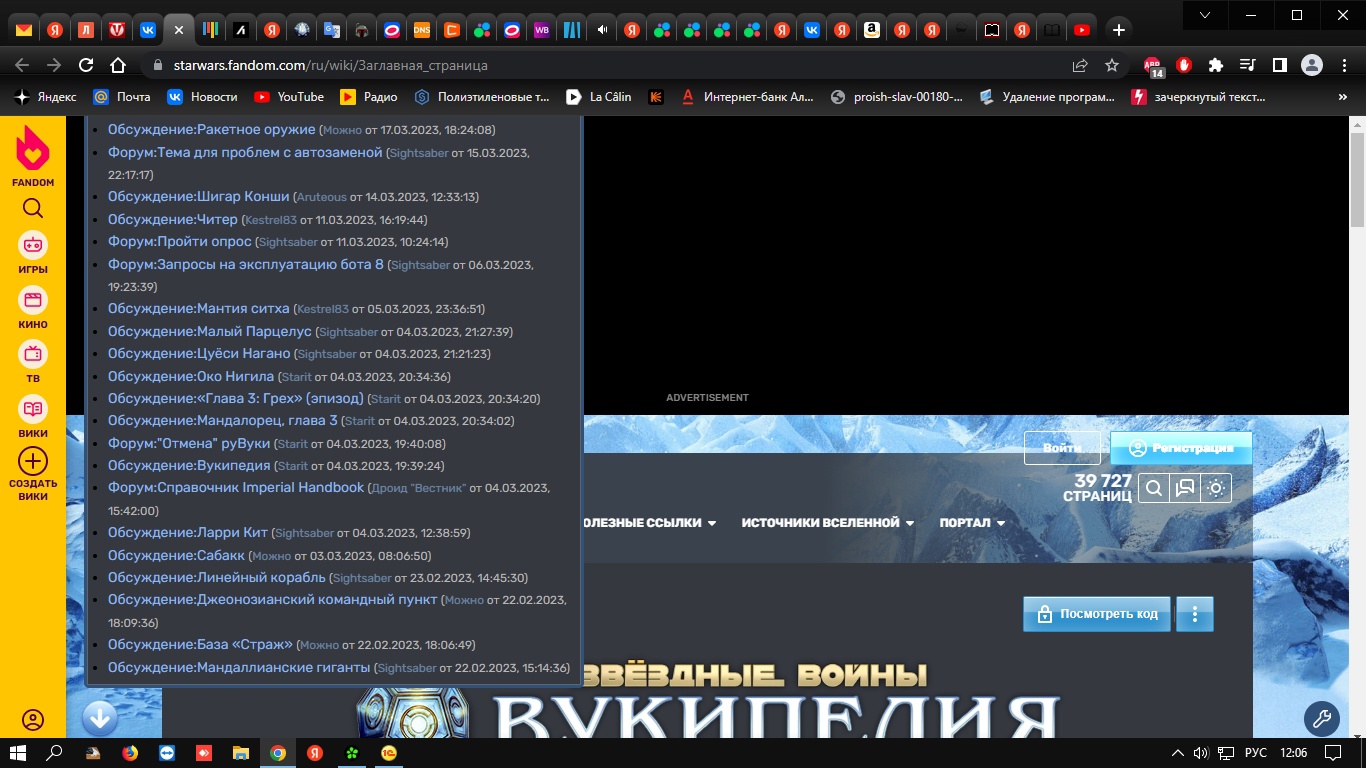
Task: Open the media controls icon in toolbar
Action: pyautogui.click(x=1247, y=65)
